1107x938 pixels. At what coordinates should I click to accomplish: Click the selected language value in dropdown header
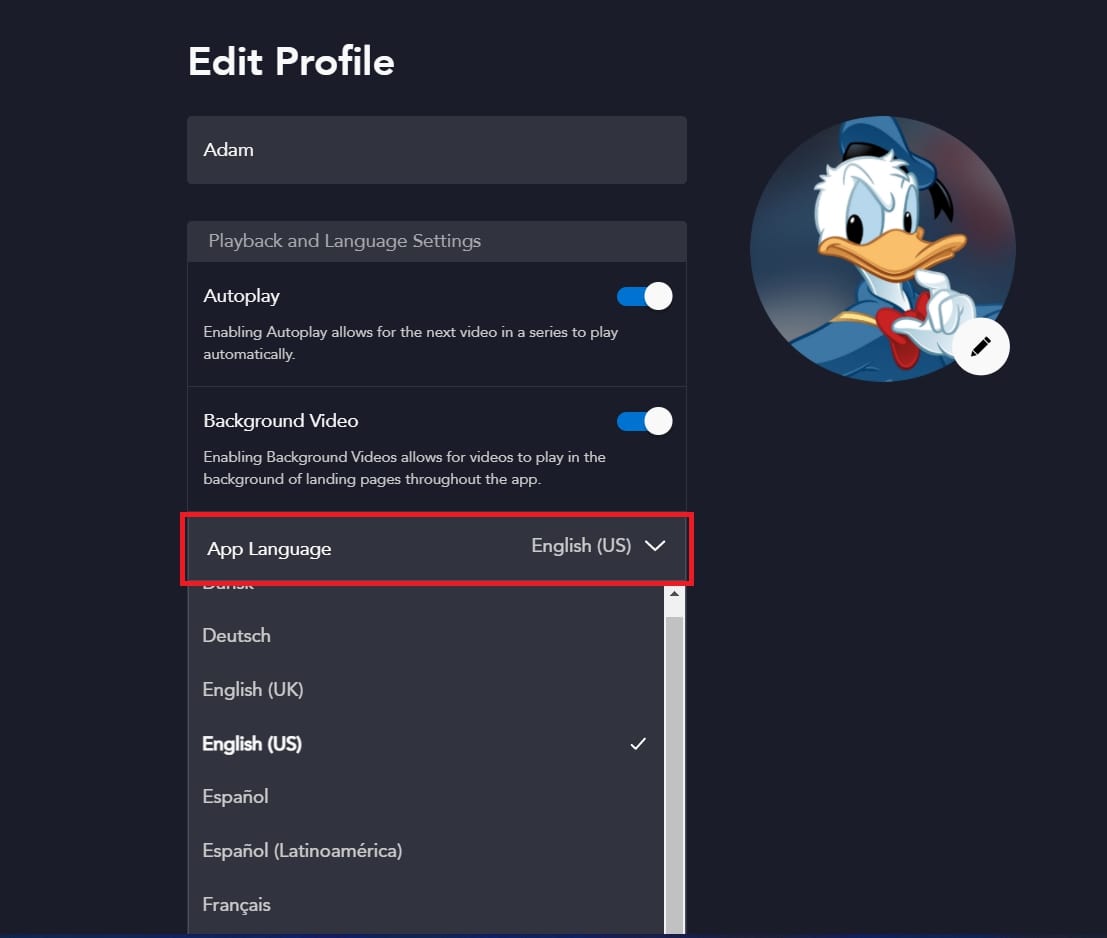coord(581,546)
